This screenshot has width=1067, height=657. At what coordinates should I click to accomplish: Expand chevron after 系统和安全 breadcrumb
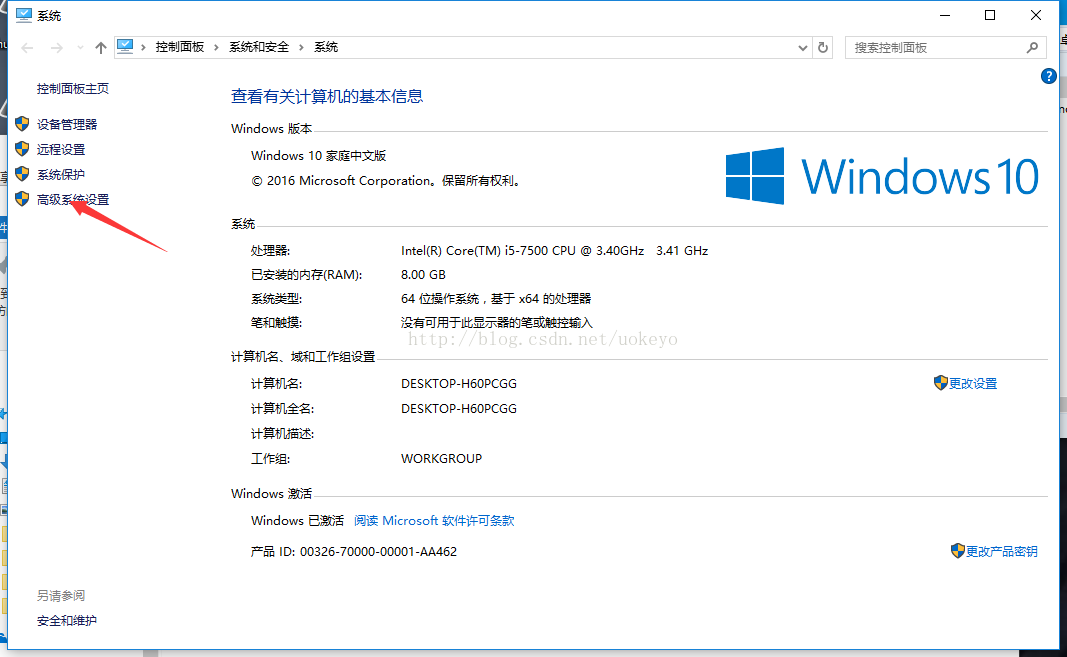point(301,48)
